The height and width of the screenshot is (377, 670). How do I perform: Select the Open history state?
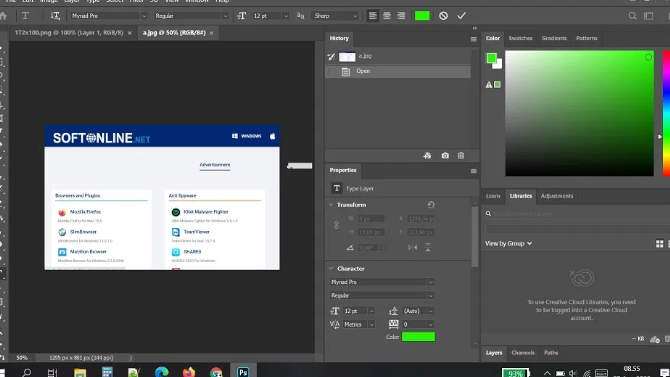(398, 71)
